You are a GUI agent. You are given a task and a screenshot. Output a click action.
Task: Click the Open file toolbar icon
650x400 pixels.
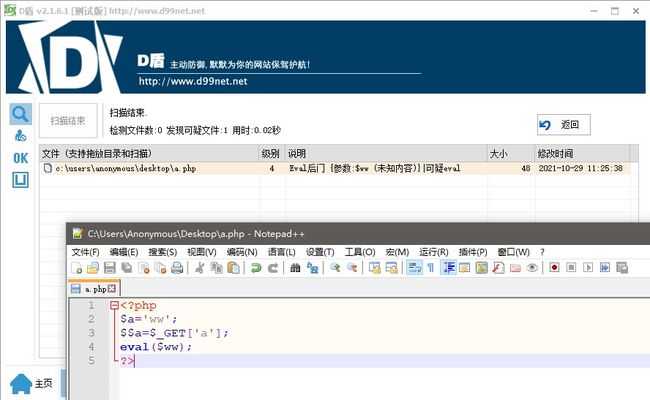[x=93, y=268]
